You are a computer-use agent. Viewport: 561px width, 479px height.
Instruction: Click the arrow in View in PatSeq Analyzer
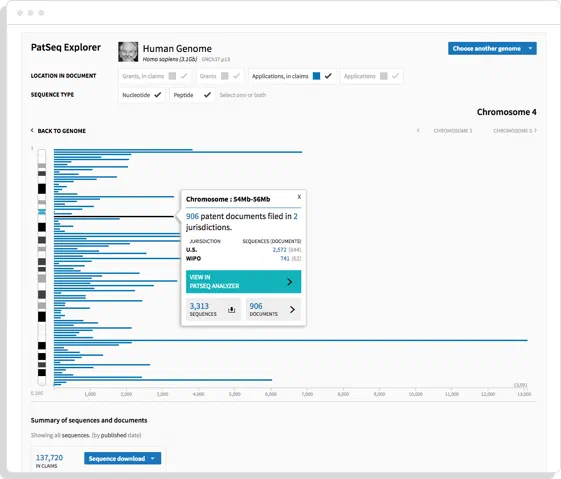290,282
